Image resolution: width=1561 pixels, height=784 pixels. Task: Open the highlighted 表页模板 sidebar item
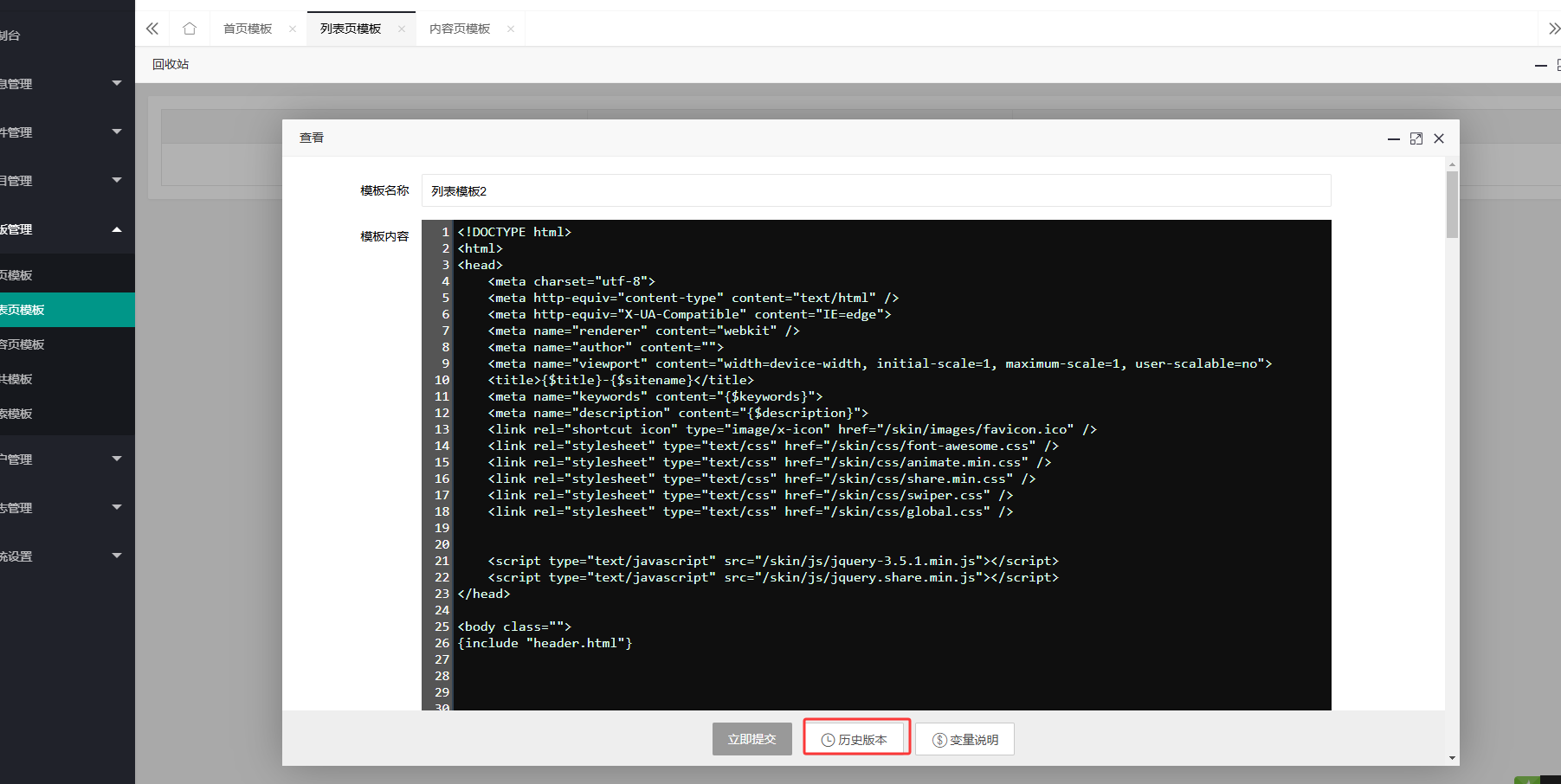pos(68,310)
